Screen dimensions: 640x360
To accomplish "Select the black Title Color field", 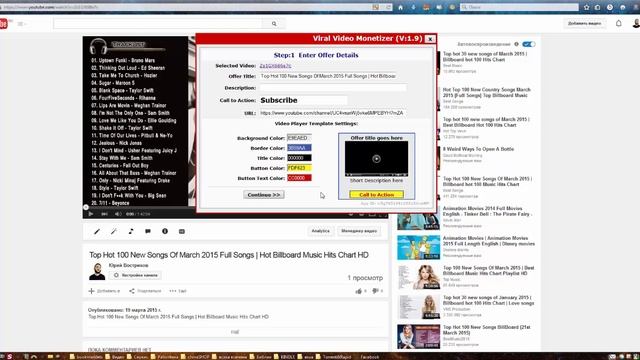I will pos(299,158).
